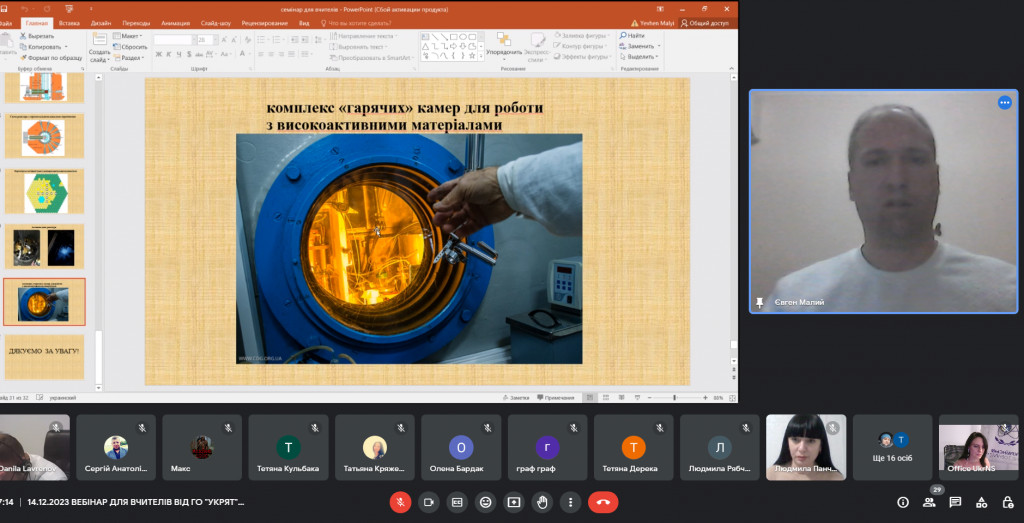Open the Упорядочить arrange dropdown
1024x523 pixels.
pyautogui.click(x=505, y=52)
